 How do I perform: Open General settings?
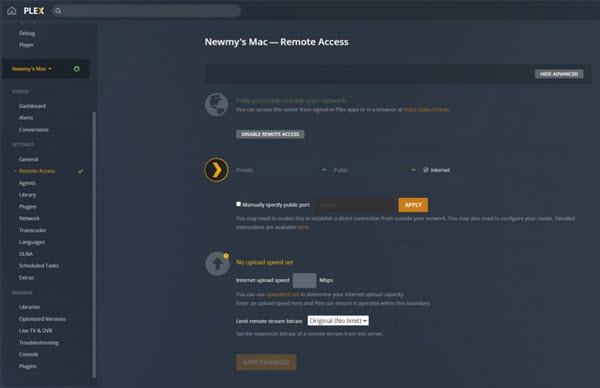pyautogui.click(x=28, y=159)
